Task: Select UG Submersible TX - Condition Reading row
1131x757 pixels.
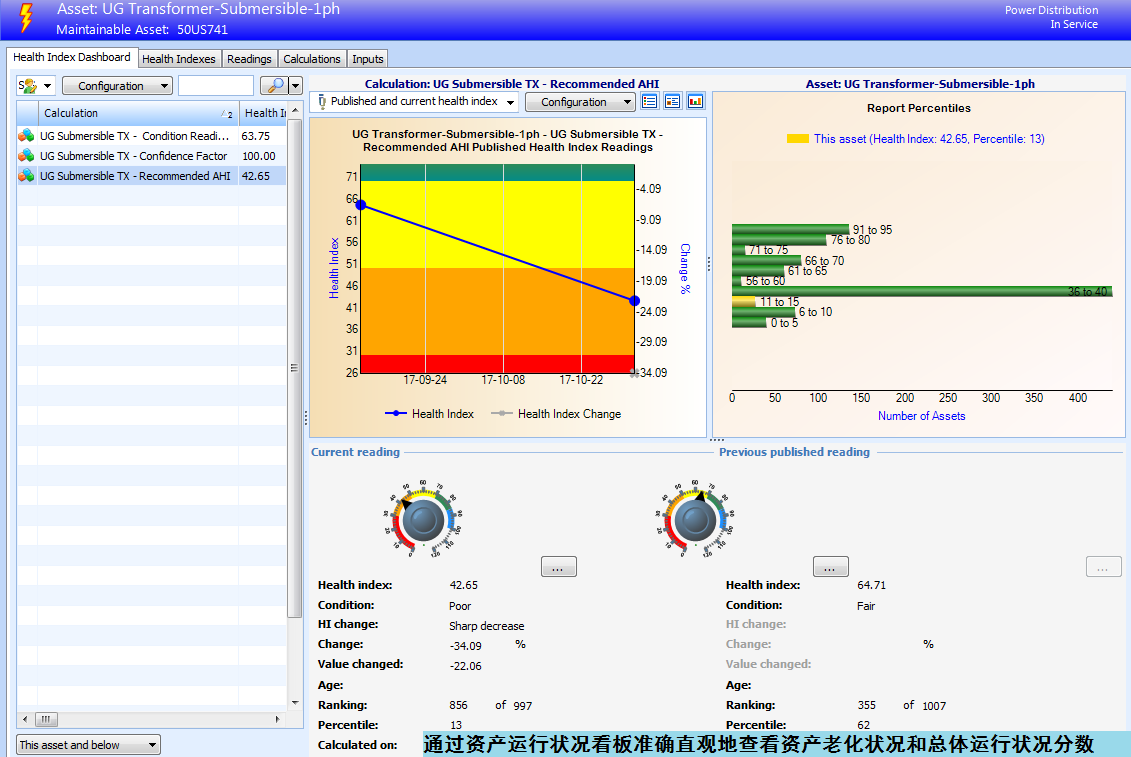Action: coord(151,136)
